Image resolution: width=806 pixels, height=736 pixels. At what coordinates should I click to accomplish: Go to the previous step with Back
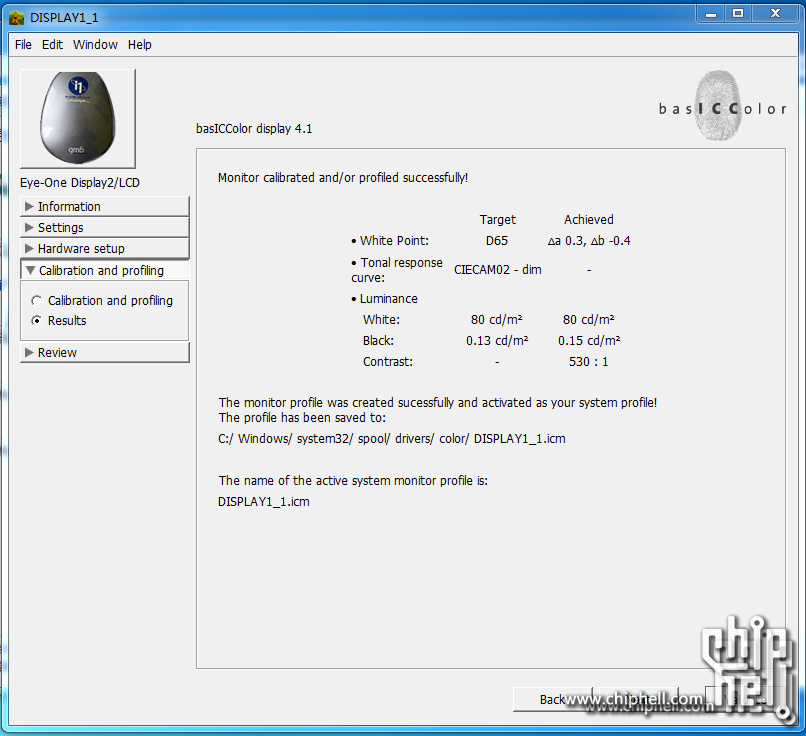553,700
